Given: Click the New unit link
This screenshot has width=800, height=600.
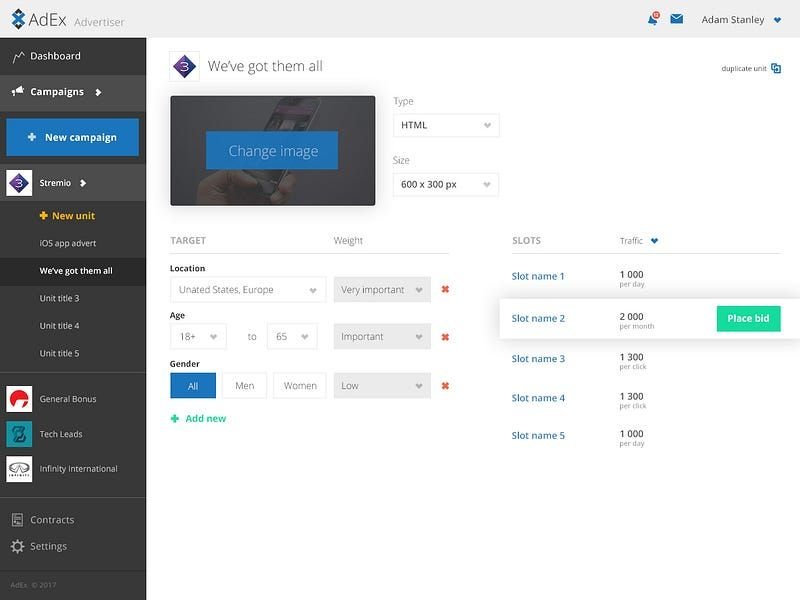Looking at the screenshot, I should tap(73, 216).
